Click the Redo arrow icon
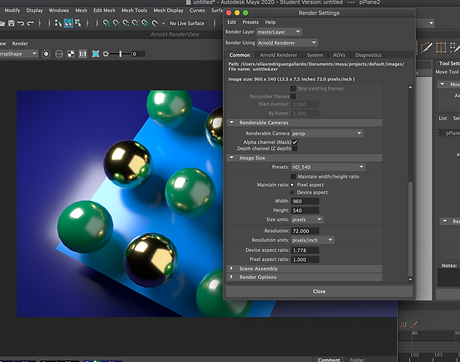Image resolution: width=460 pixels, height=362 pixels. click(x=30, y=23)
